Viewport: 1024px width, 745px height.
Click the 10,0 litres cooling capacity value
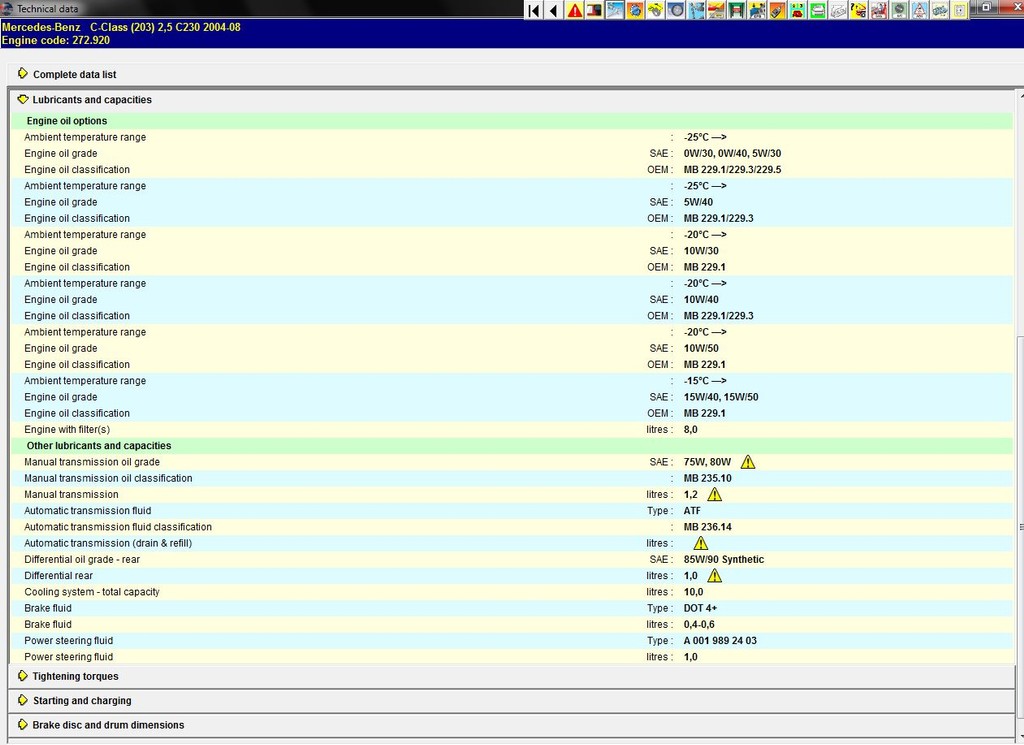coord(694,592)
